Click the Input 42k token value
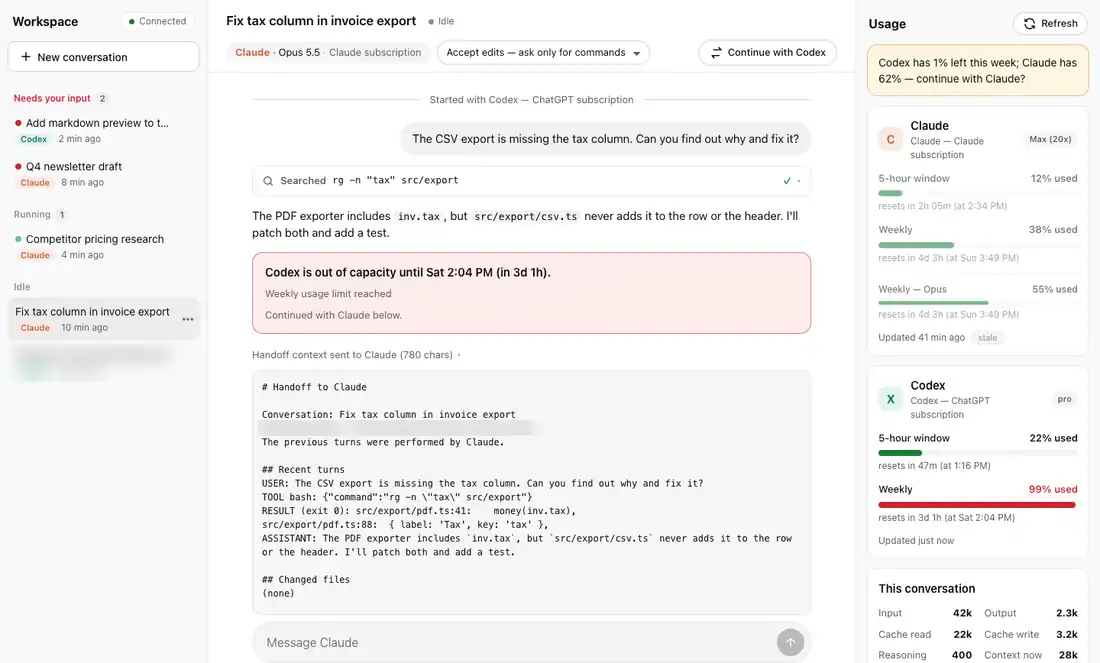This screenshot has width=1100, height=663. (x=962, y=613)
